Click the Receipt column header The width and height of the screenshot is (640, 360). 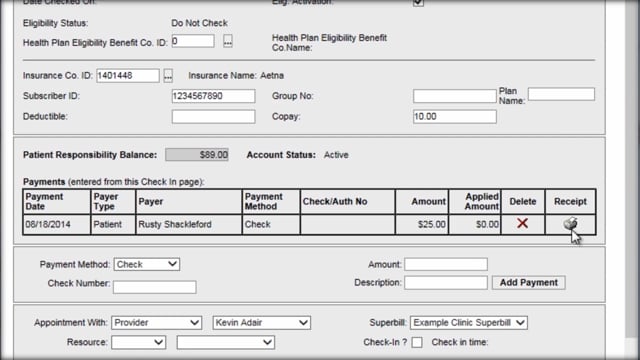tap(570, 202)
